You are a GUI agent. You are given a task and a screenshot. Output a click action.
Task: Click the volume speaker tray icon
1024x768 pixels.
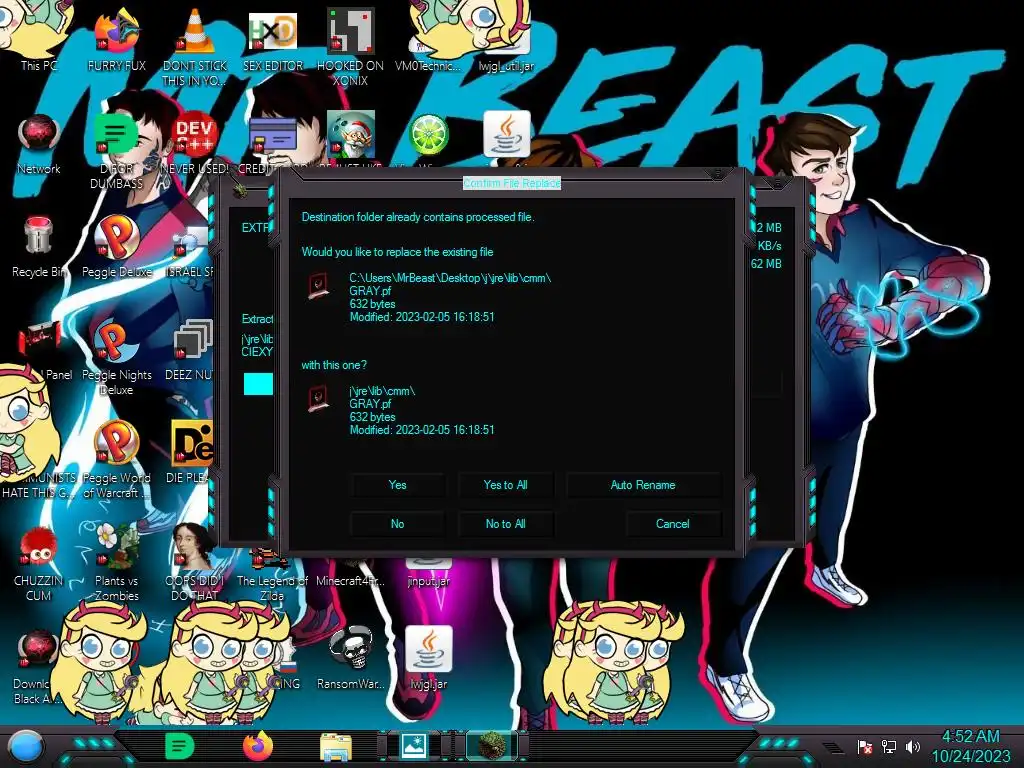click(913, 746)
